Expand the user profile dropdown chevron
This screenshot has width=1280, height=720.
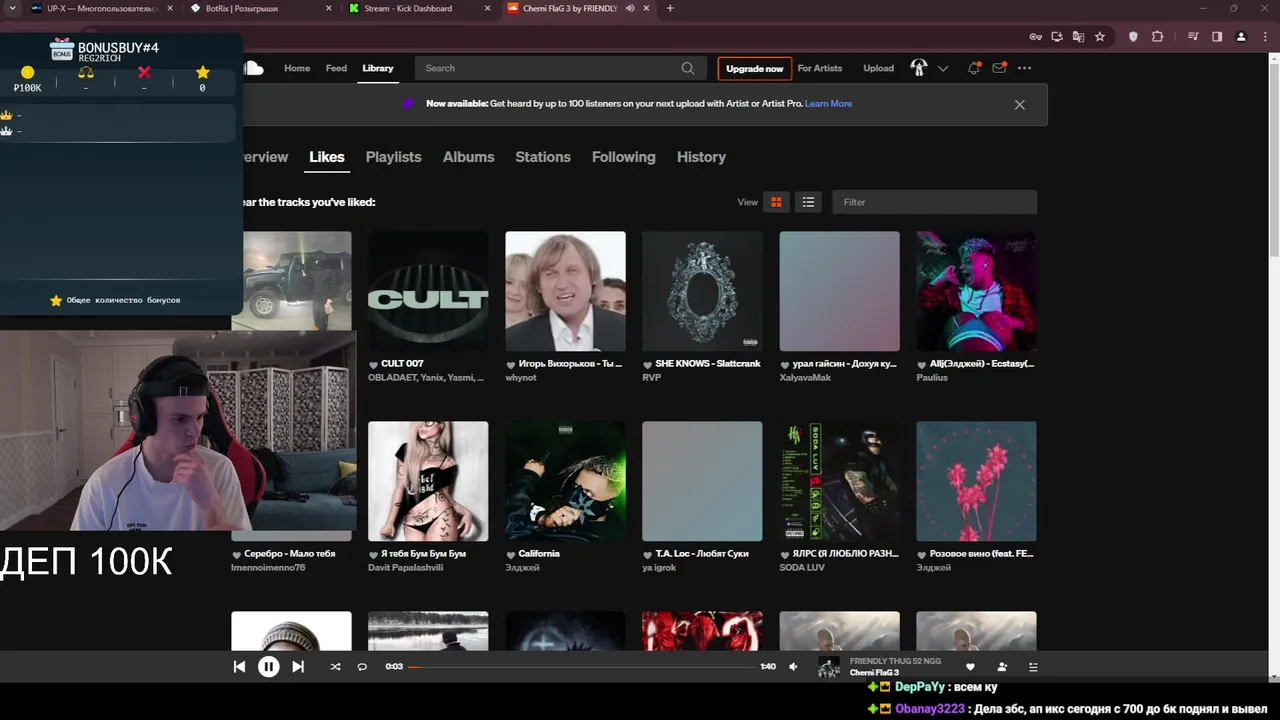click(943, 68)
